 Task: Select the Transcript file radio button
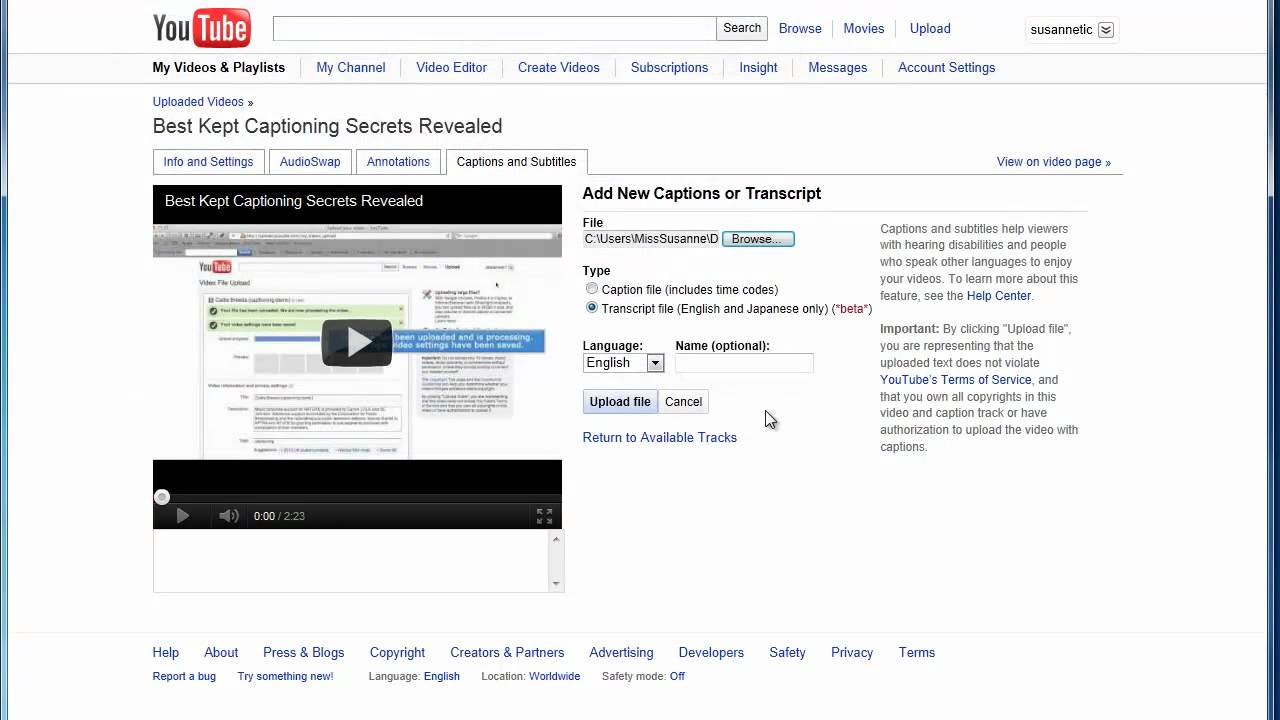point(592,308)
